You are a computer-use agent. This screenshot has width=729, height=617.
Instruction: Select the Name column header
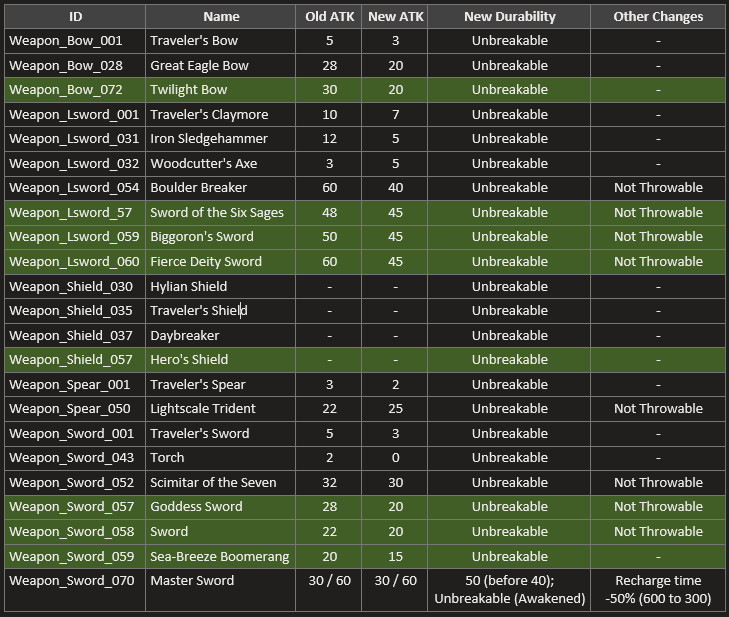[x=221, y=16]
